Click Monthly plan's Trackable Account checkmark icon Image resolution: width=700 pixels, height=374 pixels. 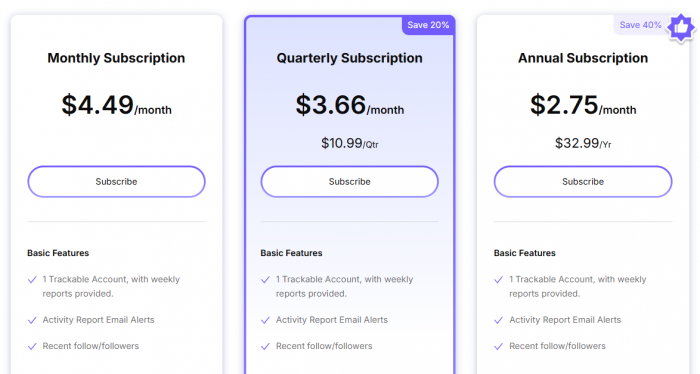(x=32, y=280)
